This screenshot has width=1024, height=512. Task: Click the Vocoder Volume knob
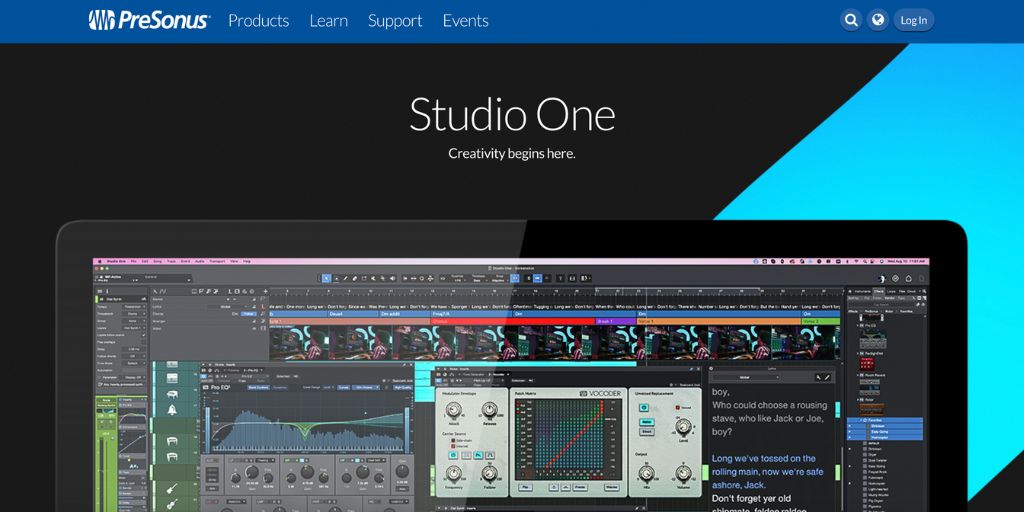tap(684, 473)
